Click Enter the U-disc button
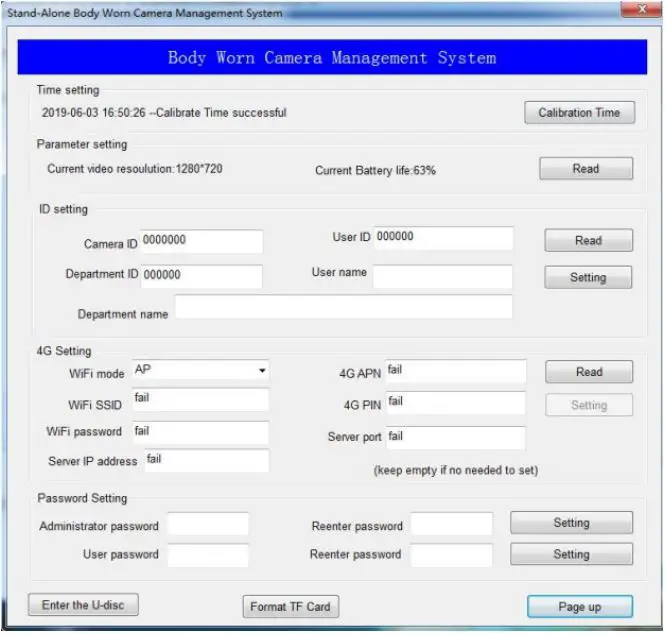666x635 pixels. click(83, 605)
